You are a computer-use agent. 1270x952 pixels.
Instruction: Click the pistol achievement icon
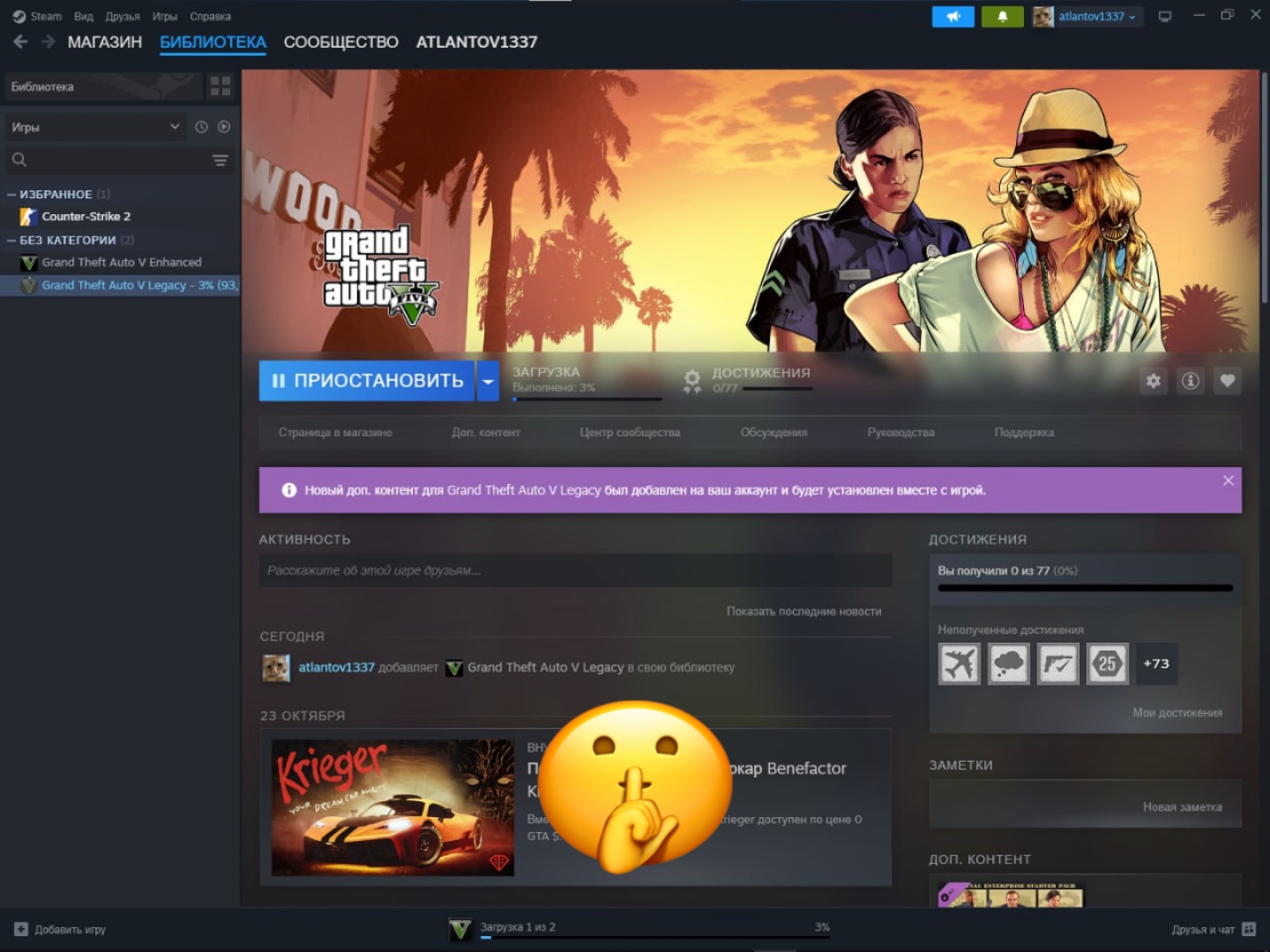pos(1057,664)
